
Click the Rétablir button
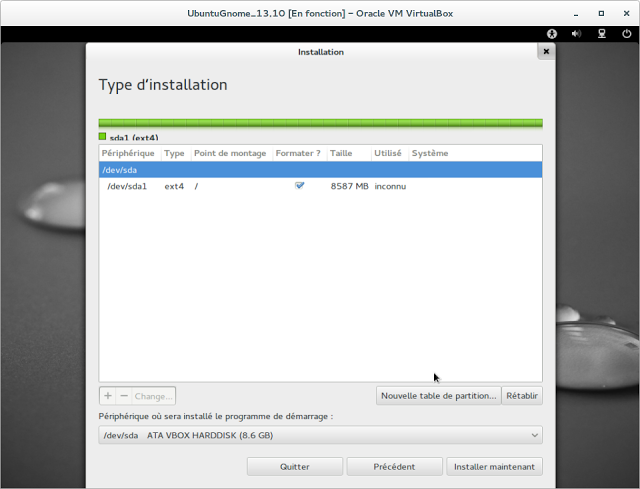(522, 396)
